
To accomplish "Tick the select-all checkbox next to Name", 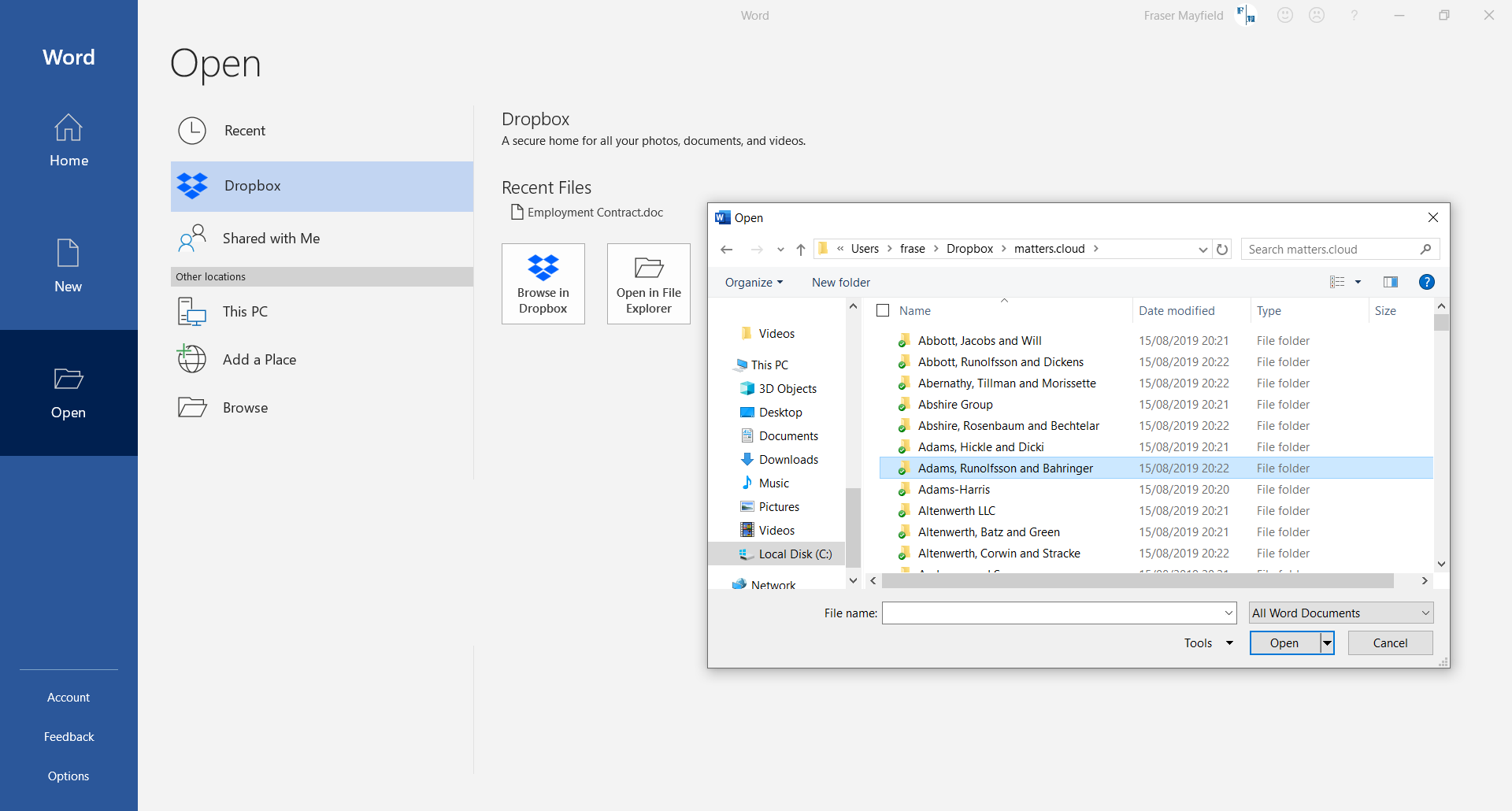I will click(x=883, y=311).
